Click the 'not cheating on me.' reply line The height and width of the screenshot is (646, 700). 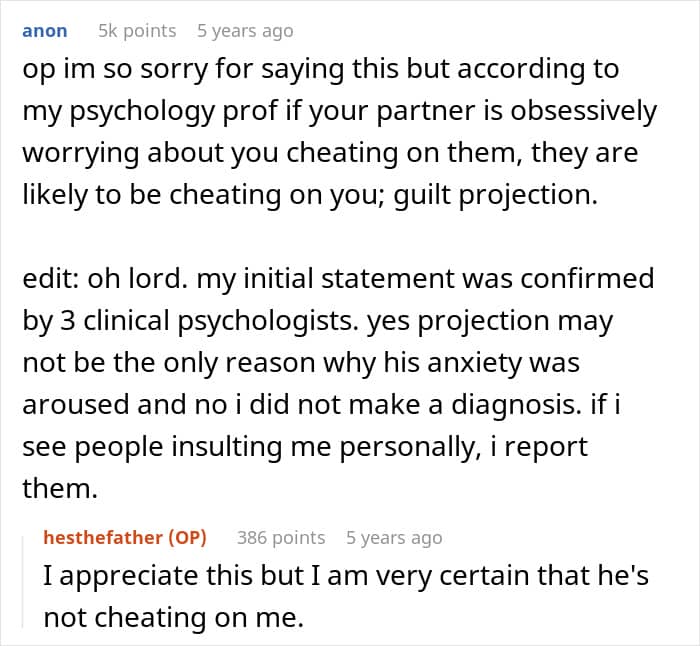pyautogui.click(x=172, y=619)
